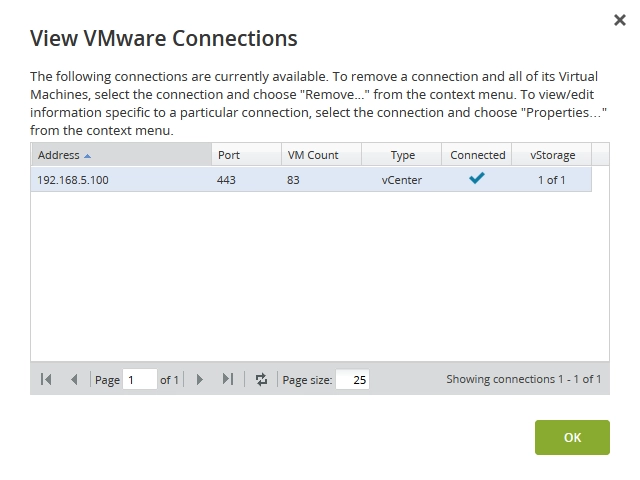Sort by Port column header
Screen dimensions: 640x480
point(247,155)
